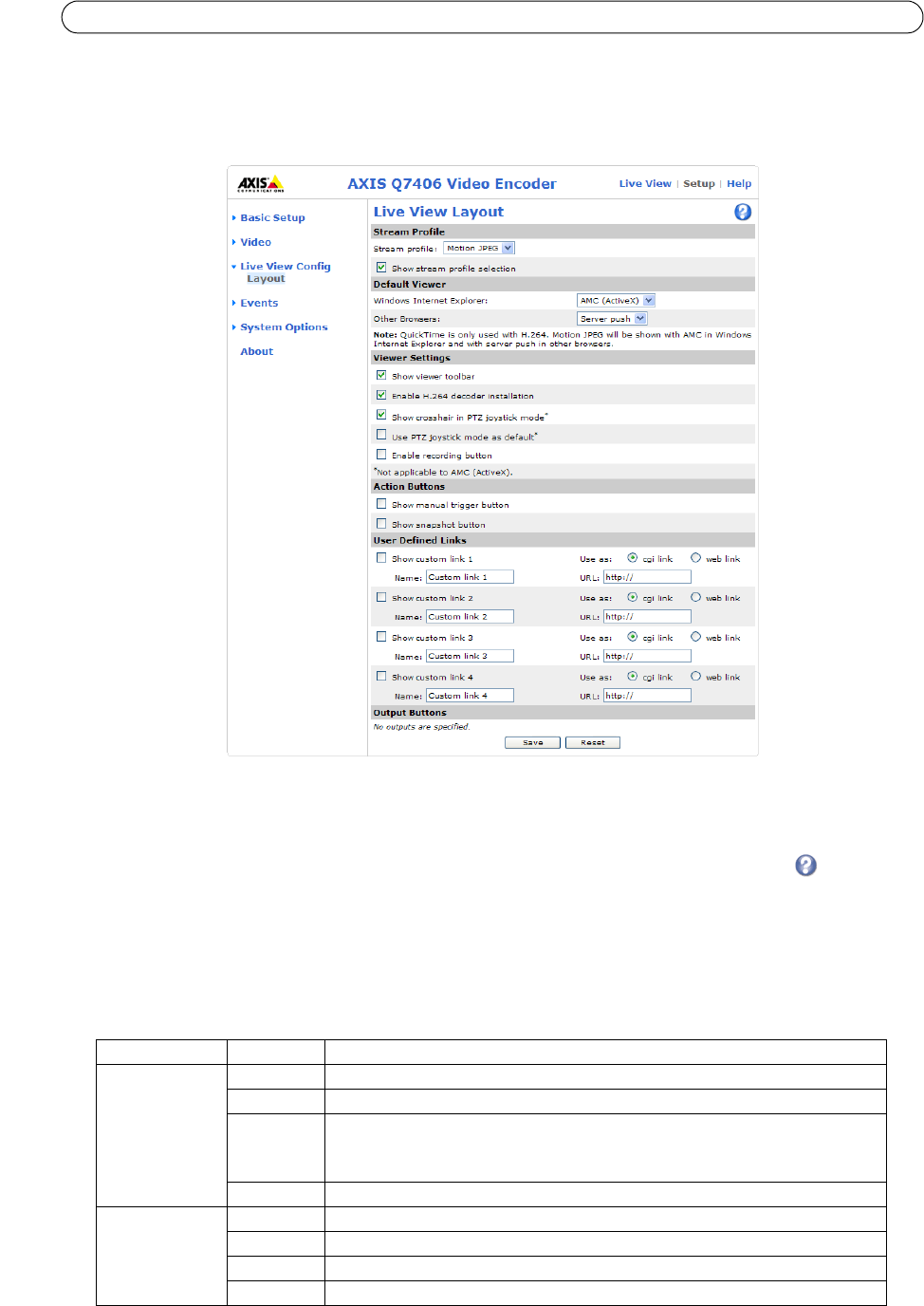Check Show custom link 4

pos(381,677)
